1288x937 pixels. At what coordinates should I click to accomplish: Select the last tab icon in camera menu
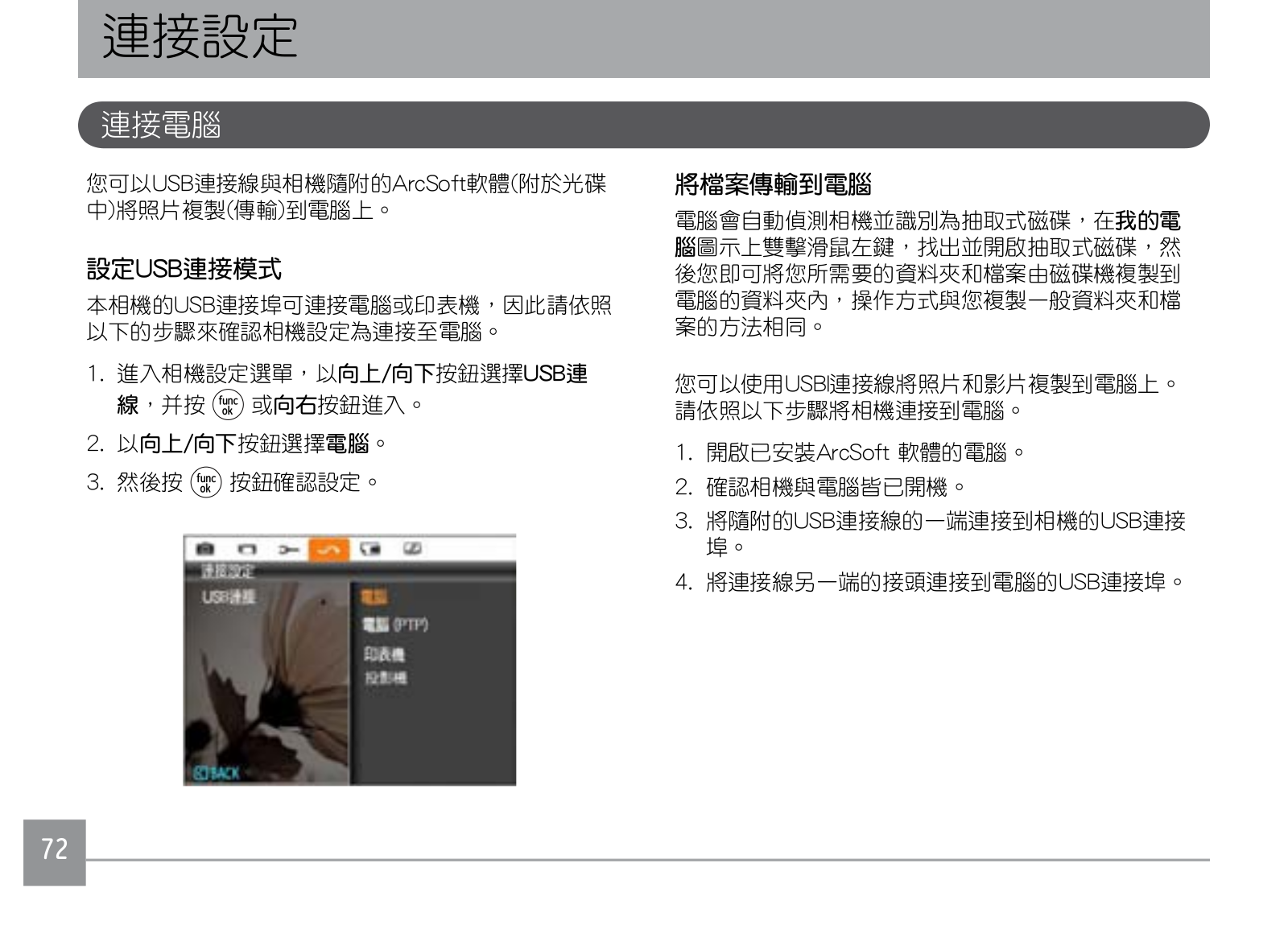click(412, 549)
